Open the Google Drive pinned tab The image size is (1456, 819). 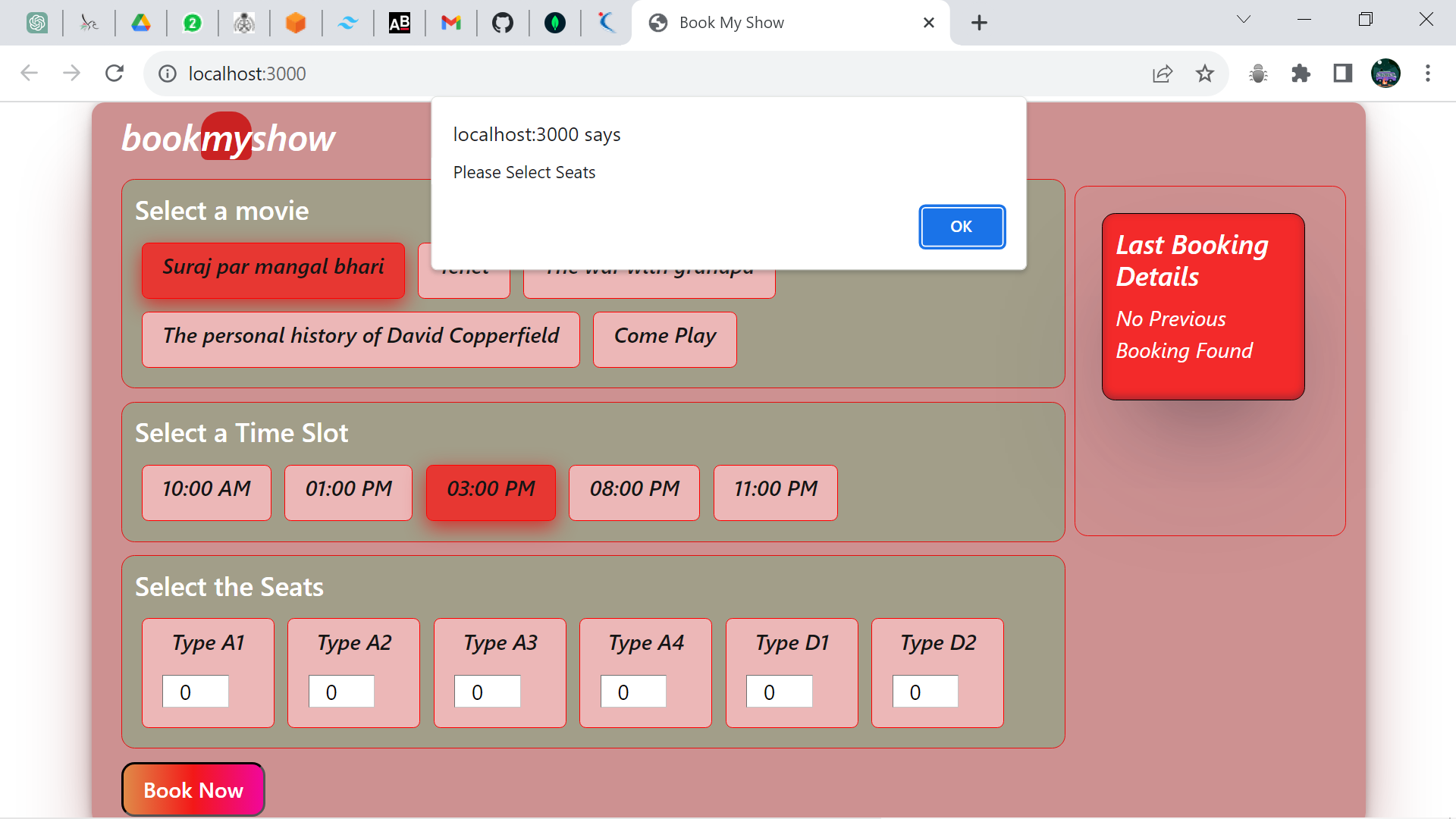coord(141,23)
